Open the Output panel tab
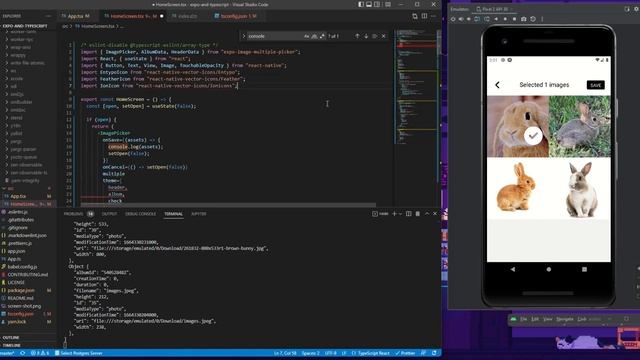Screen dimensions: 640x360 (x=109, y=214)
